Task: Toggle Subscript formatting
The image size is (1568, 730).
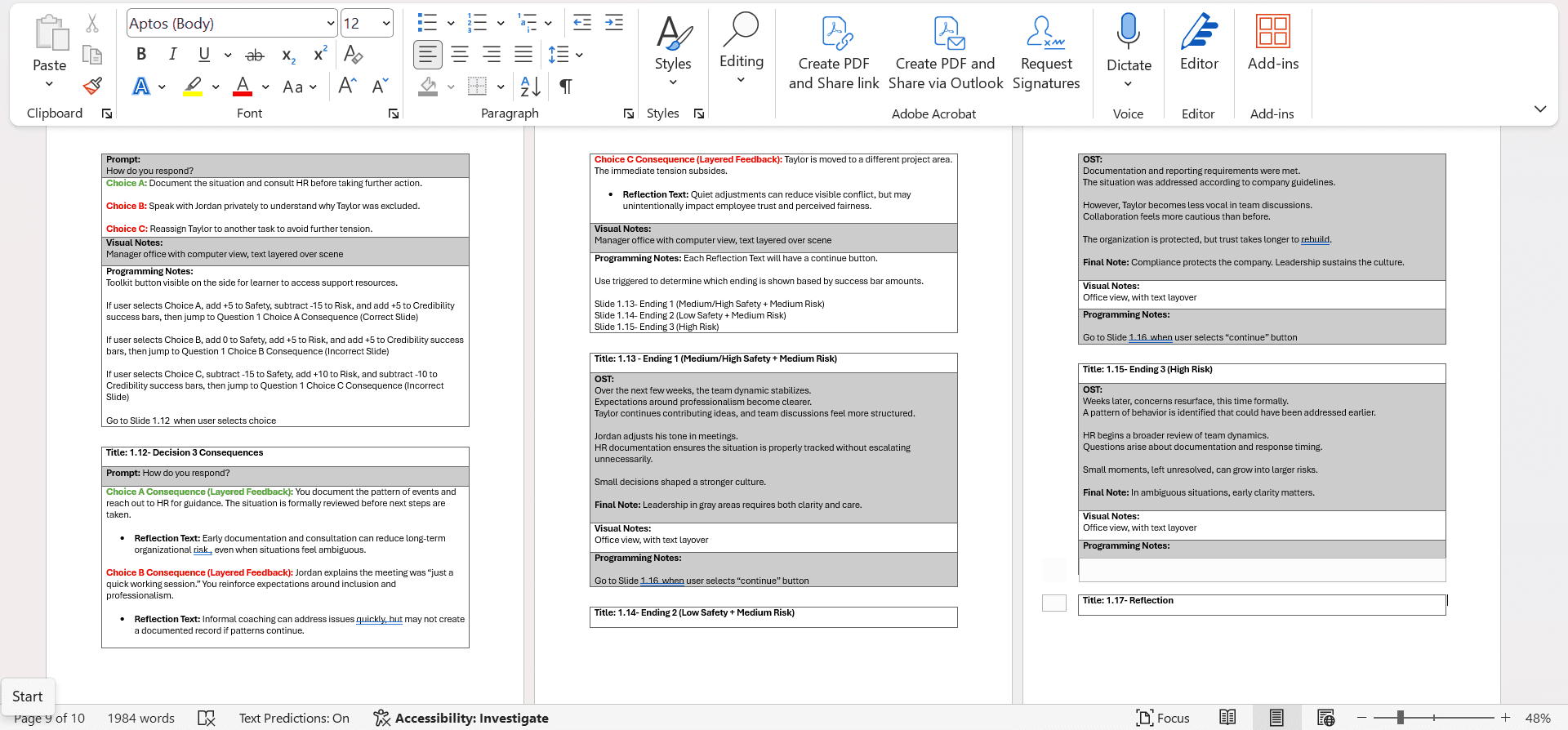Action: click(x=288, y=55)
